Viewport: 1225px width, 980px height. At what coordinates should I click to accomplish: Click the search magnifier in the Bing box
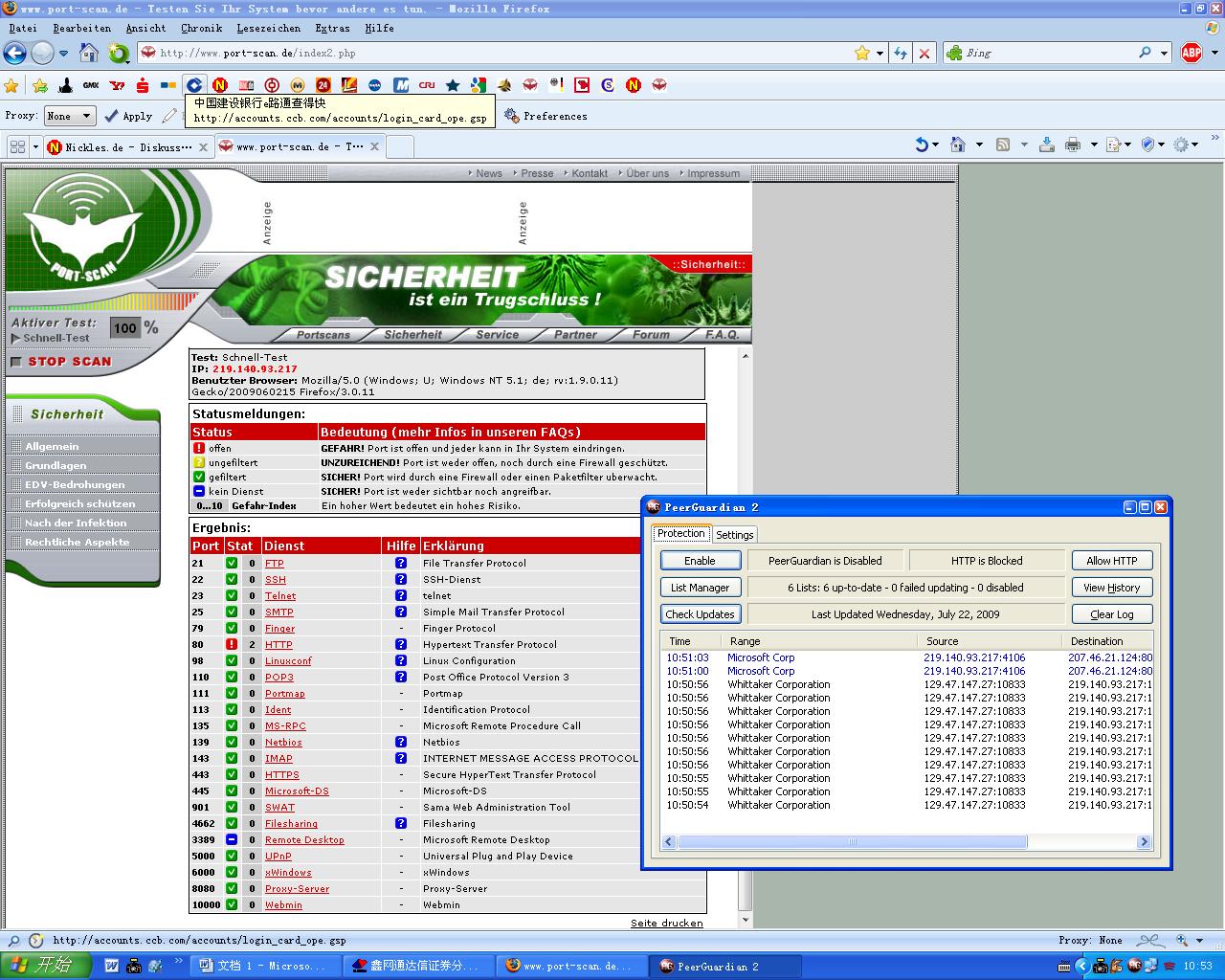(x=1145, y=53)
